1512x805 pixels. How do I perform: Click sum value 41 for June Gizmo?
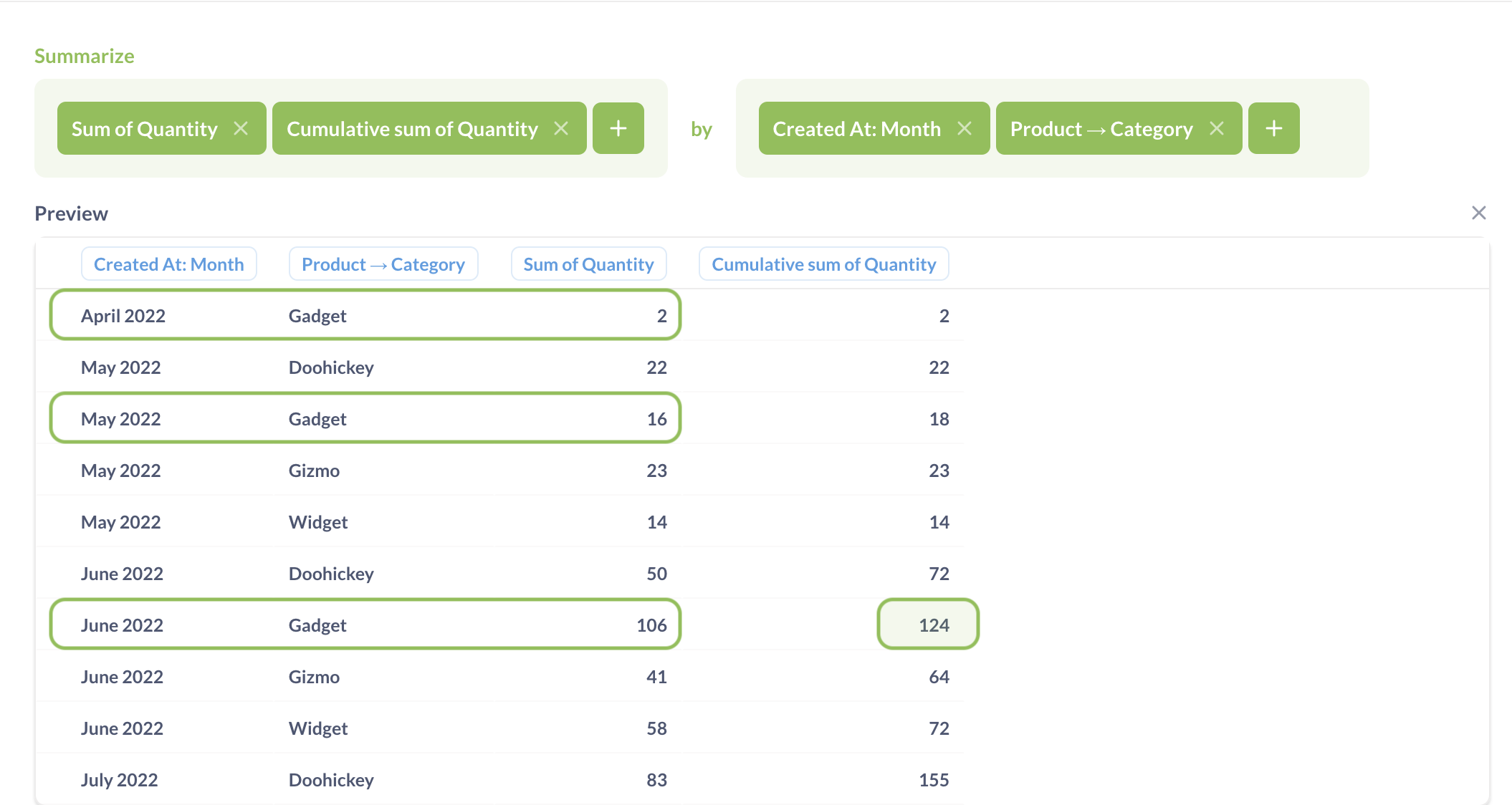(656, 677)
